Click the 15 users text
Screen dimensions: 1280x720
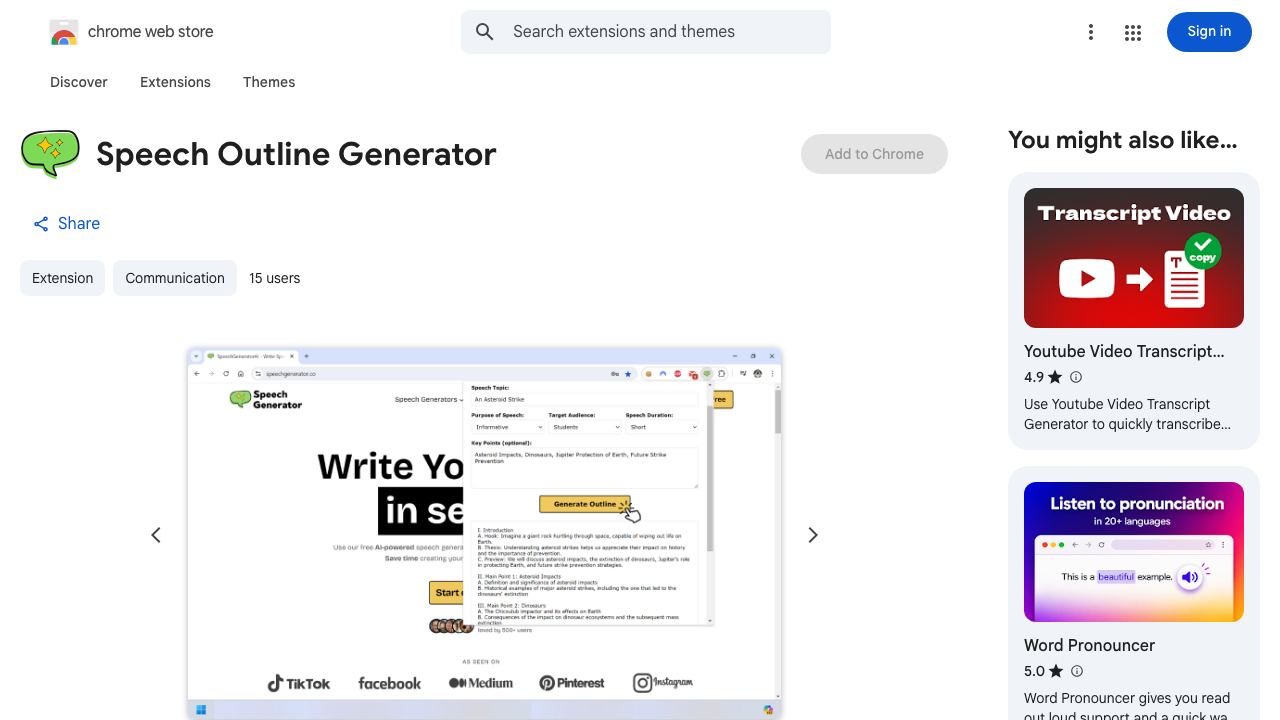pos(274,278)
